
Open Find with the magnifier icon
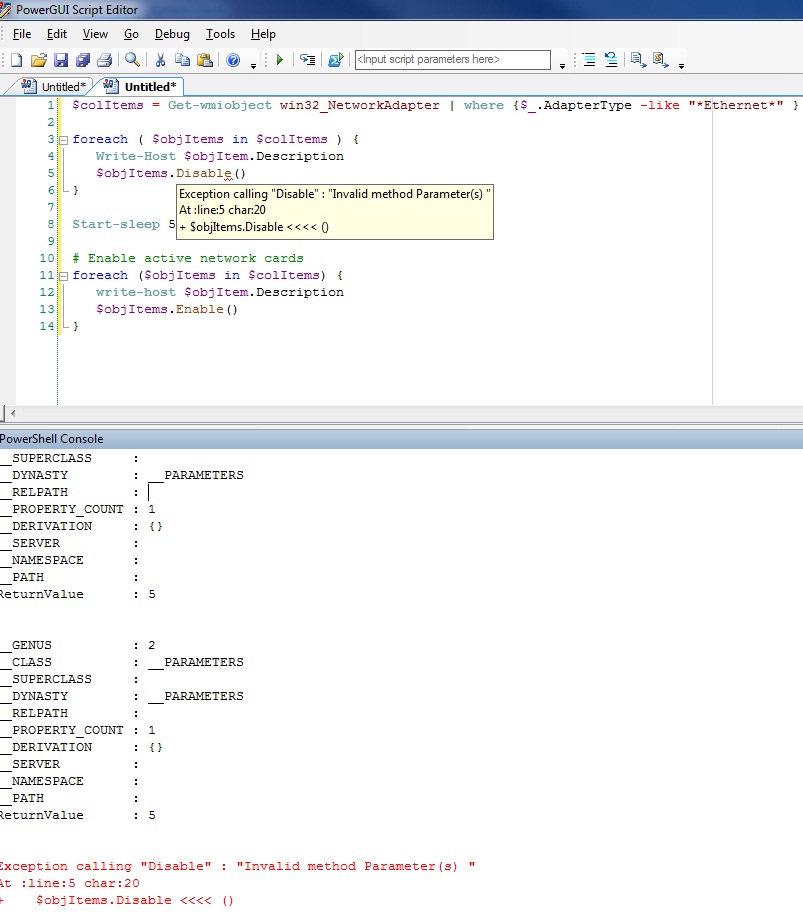pyautogui.click(x=132, y=59)
